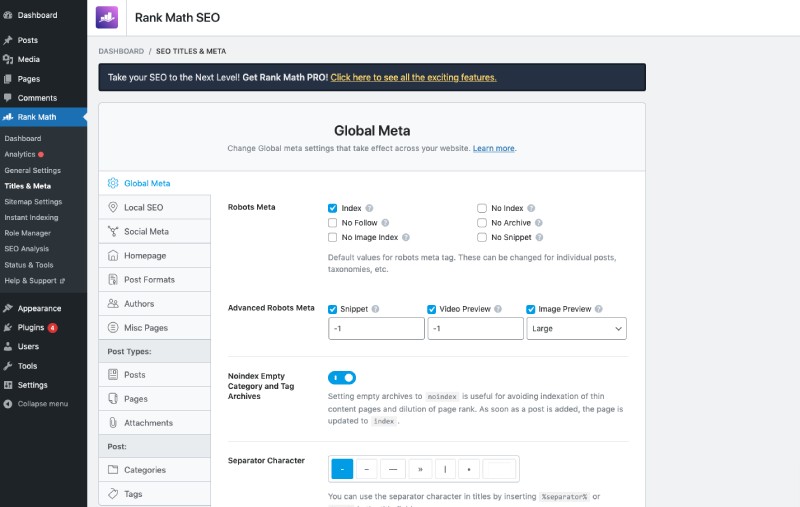Enable the No Follow checkbox
Screen dimensions: 800x507
(333, 222)
